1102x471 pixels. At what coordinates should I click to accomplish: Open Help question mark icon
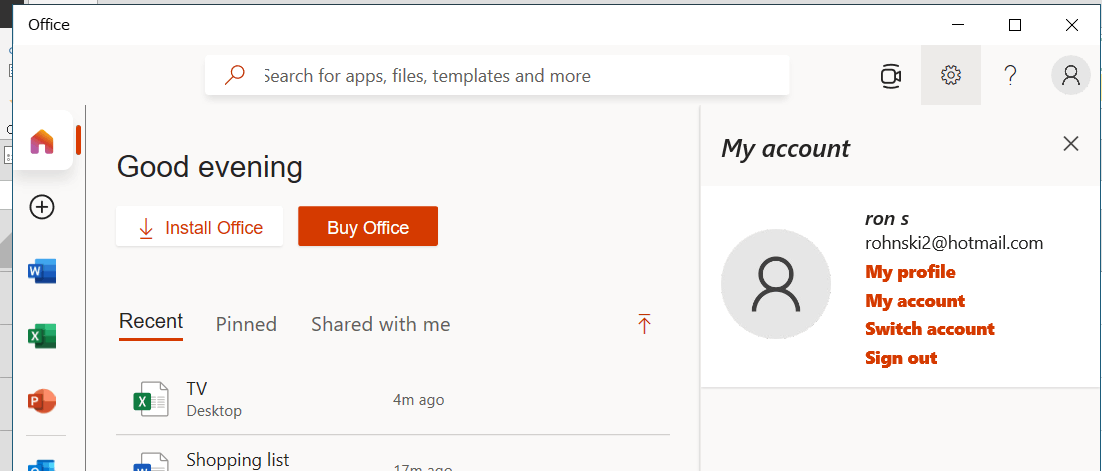click(x=1010, y=75)
